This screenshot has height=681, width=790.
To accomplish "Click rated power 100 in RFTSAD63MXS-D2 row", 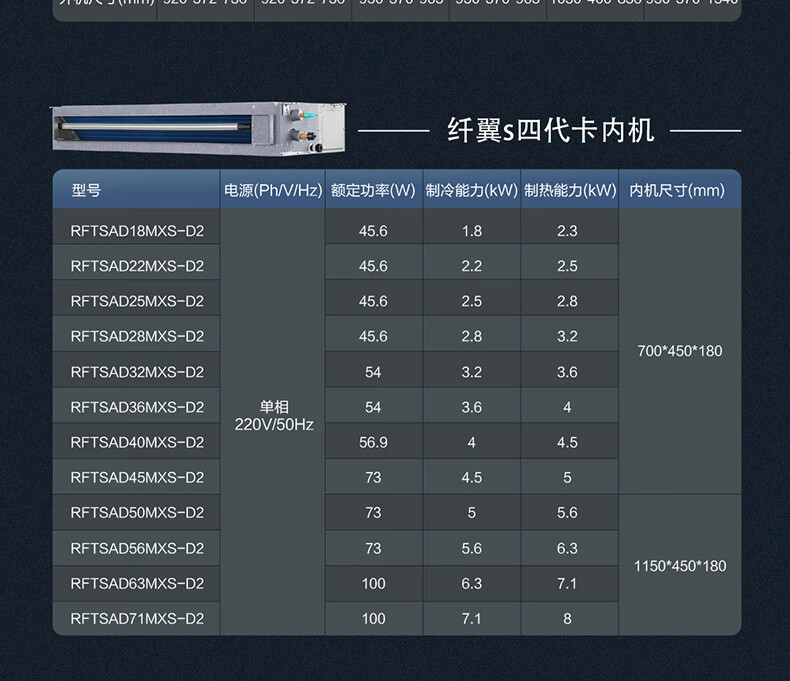I will (373, 583).
